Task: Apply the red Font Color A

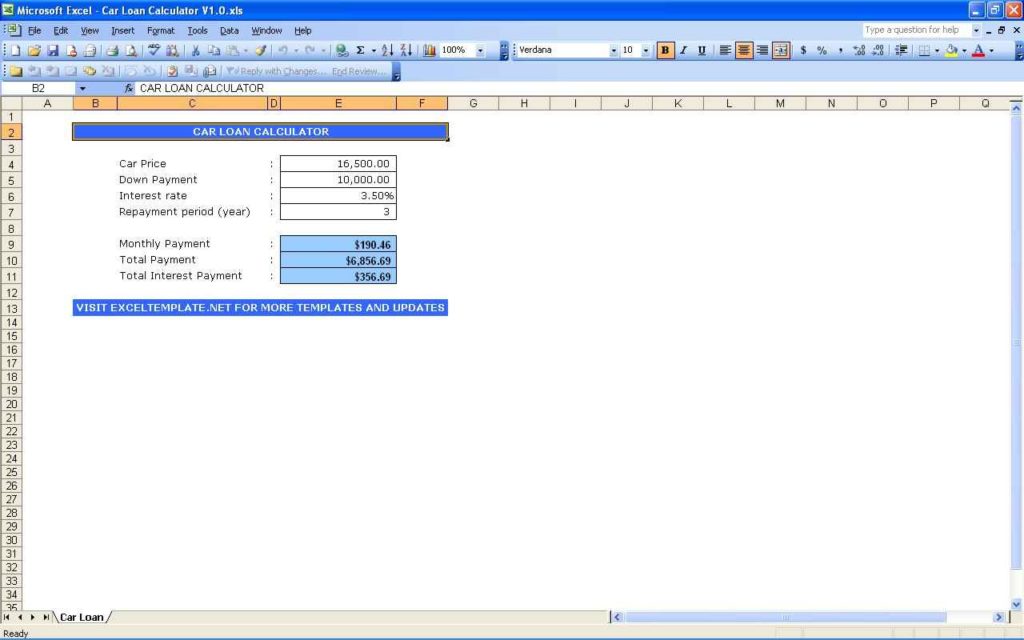Action: pyautogui.click(x=978, y=50)
